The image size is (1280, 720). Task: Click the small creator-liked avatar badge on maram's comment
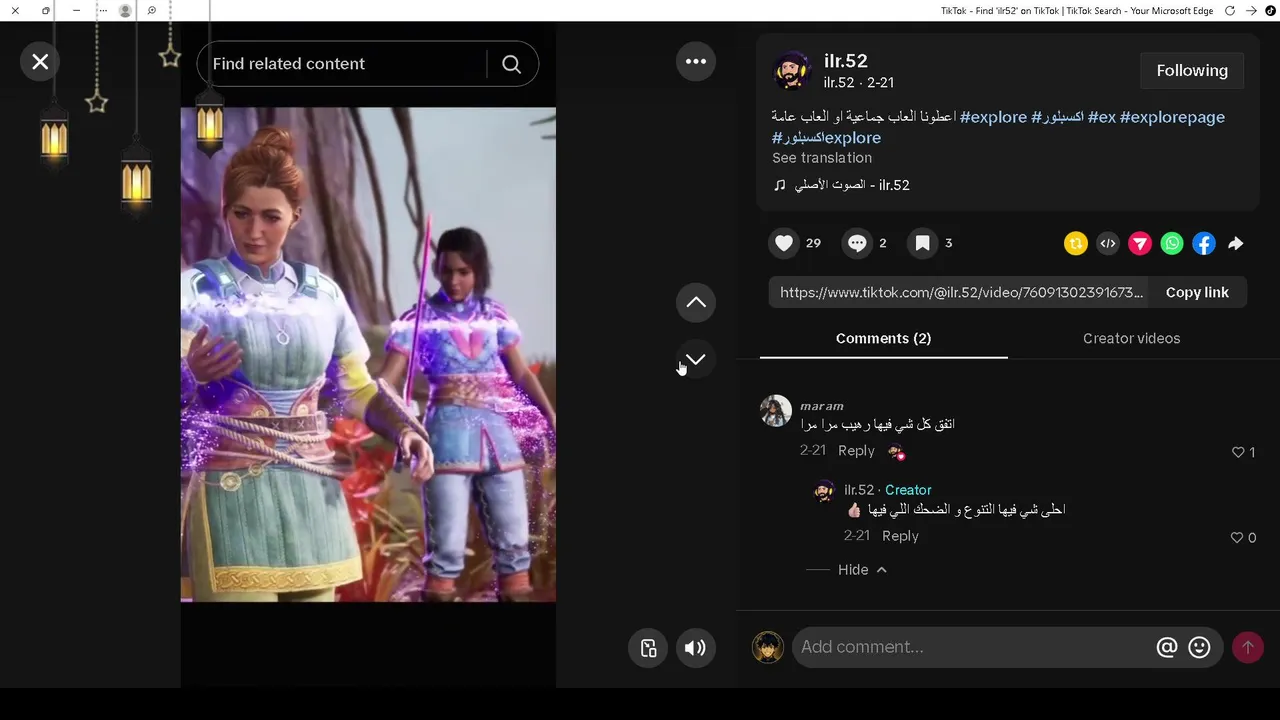pos(896,452)
